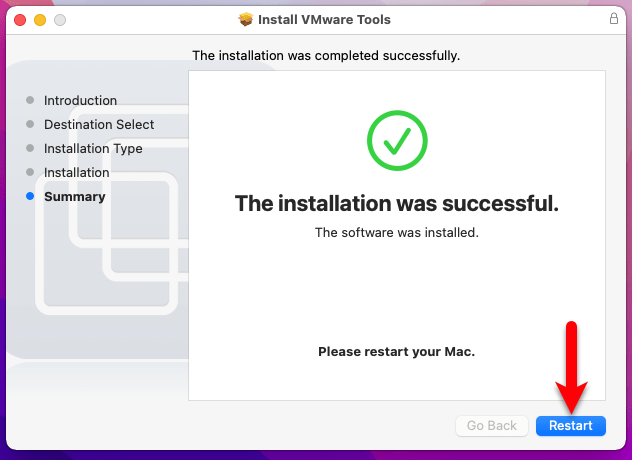Viewport: 632px width, 460px height.
Task: Select the Introduction step in sidebar
Action: [80, 100]
